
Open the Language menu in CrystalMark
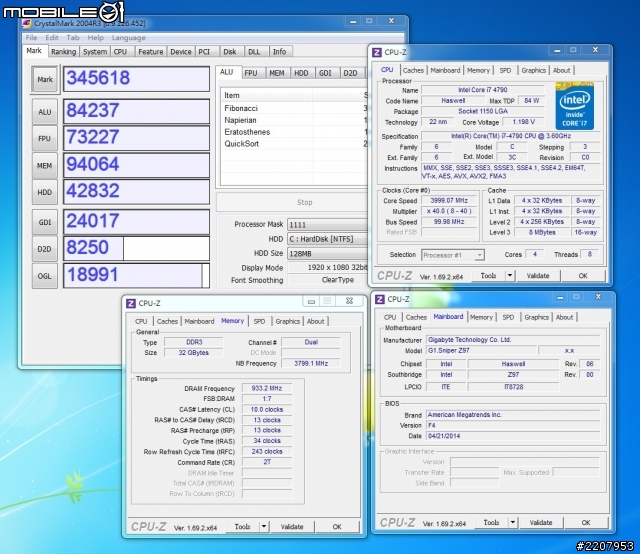129,38
